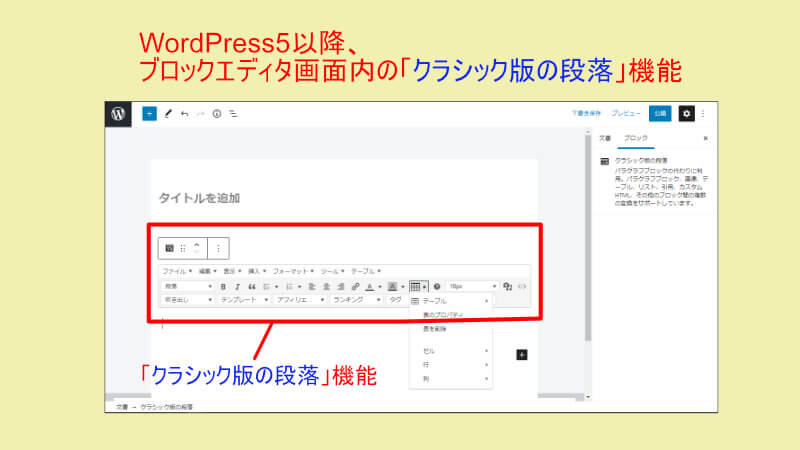Click the WordPress logo icon
The width and height of the screenshot is (800, 450).
[118, 114]
